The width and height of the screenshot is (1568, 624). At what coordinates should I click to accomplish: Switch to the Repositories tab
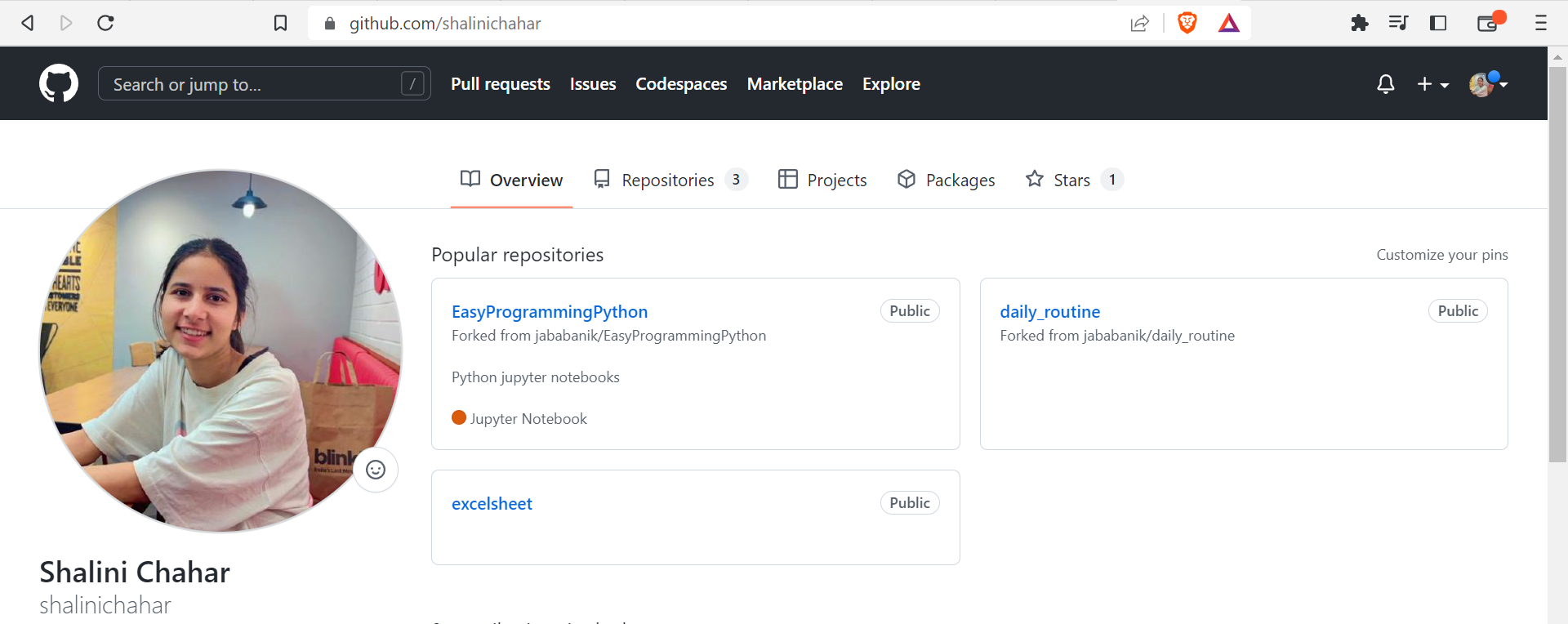coord(669,180)
